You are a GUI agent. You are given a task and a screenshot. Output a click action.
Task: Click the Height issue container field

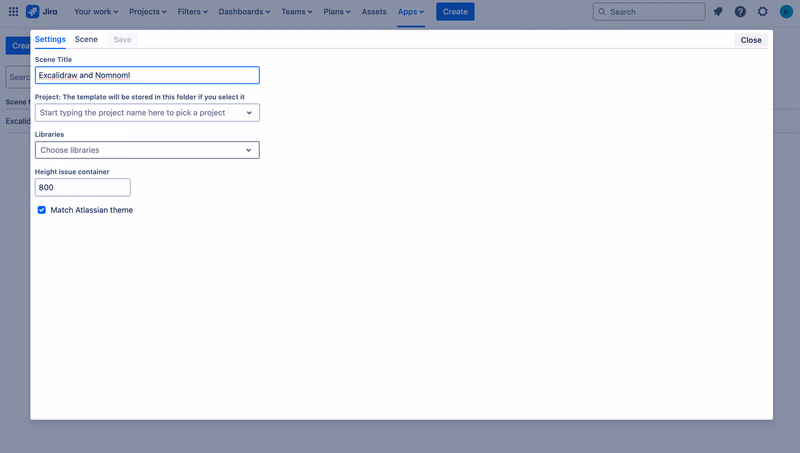pyautogui.click(x=83, y=187)
